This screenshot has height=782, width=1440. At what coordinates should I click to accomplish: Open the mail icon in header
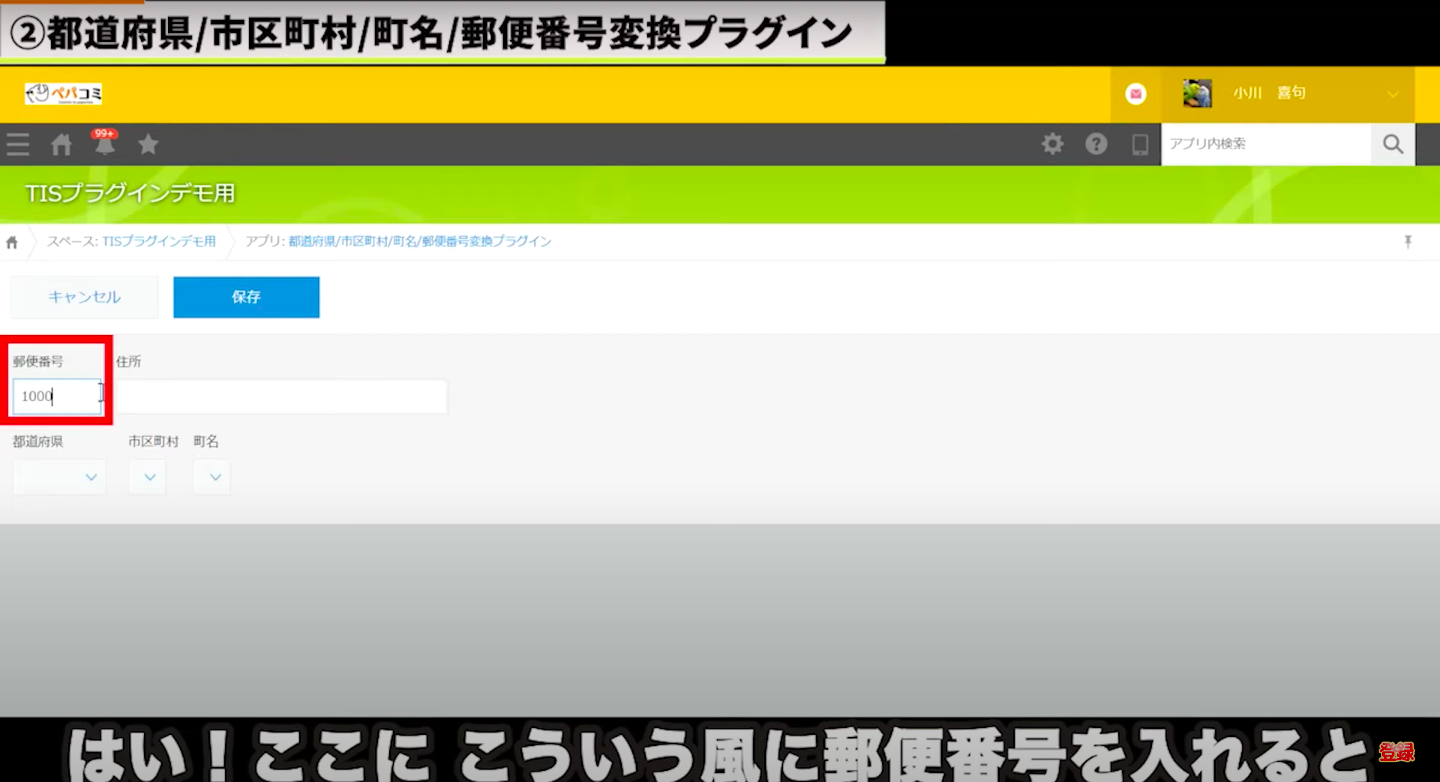pos(1135,94)
